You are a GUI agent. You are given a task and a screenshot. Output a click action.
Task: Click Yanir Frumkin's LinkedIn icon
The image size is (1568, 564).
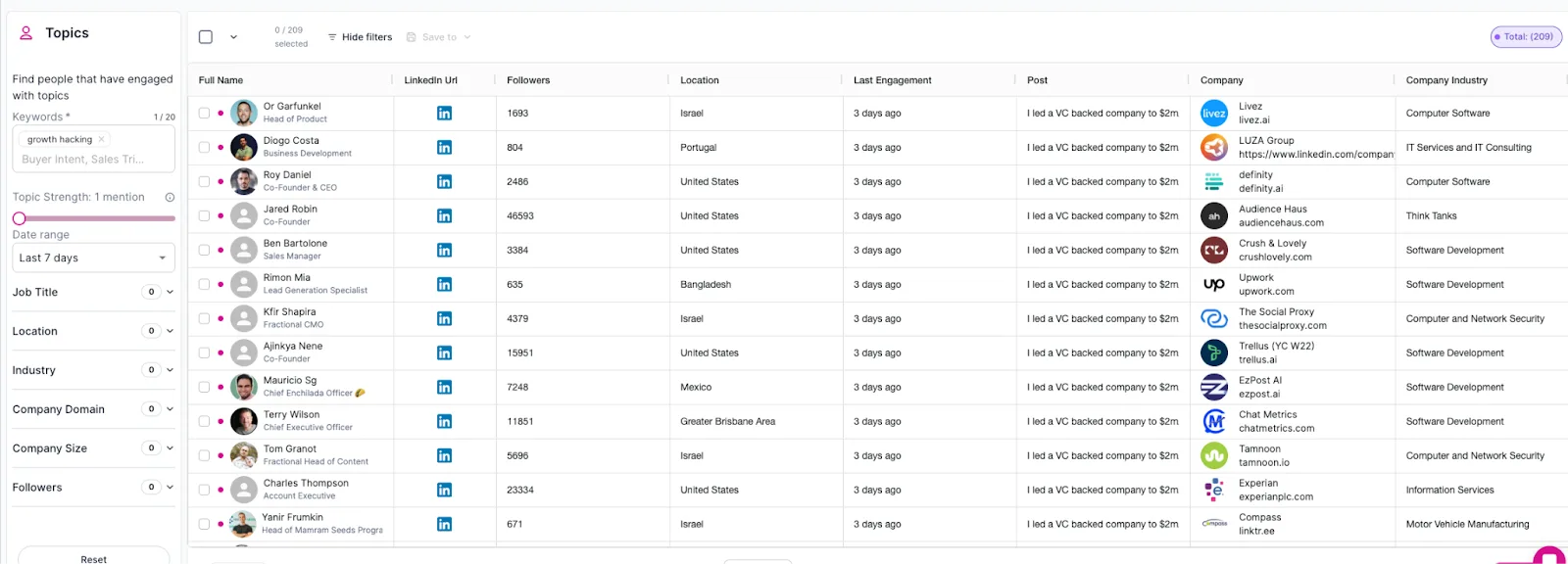[444, 525]
